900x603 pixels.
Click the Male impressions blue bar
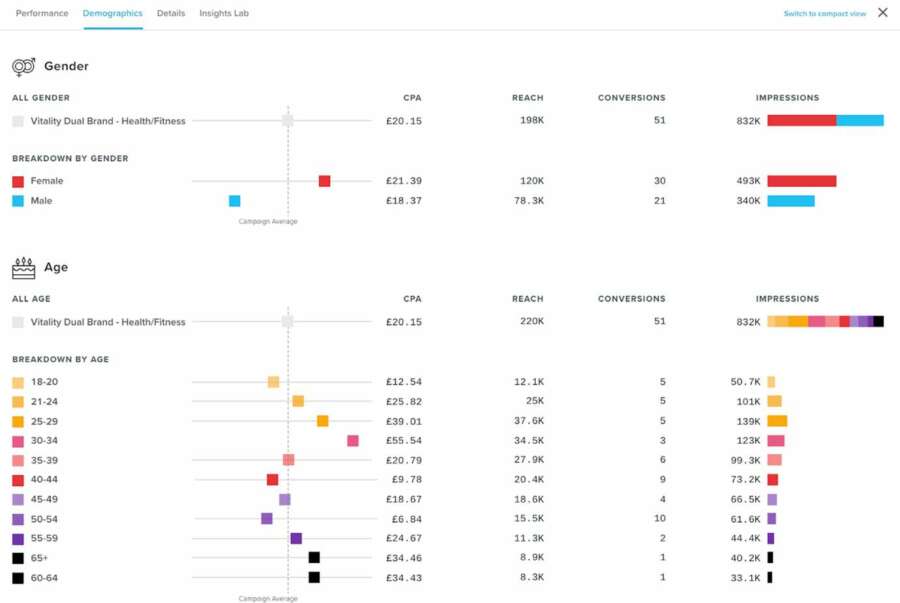[790, 201]
